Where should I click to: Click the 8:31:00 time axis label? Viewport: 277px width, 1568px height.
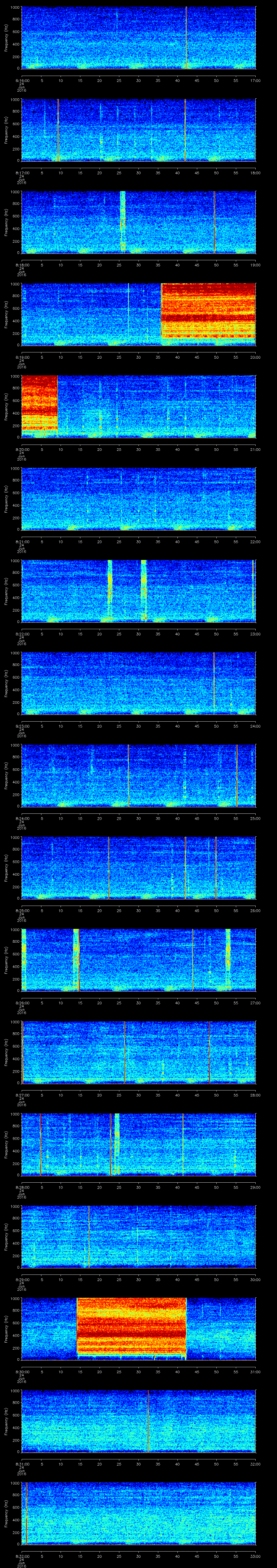click(22, 1464)
